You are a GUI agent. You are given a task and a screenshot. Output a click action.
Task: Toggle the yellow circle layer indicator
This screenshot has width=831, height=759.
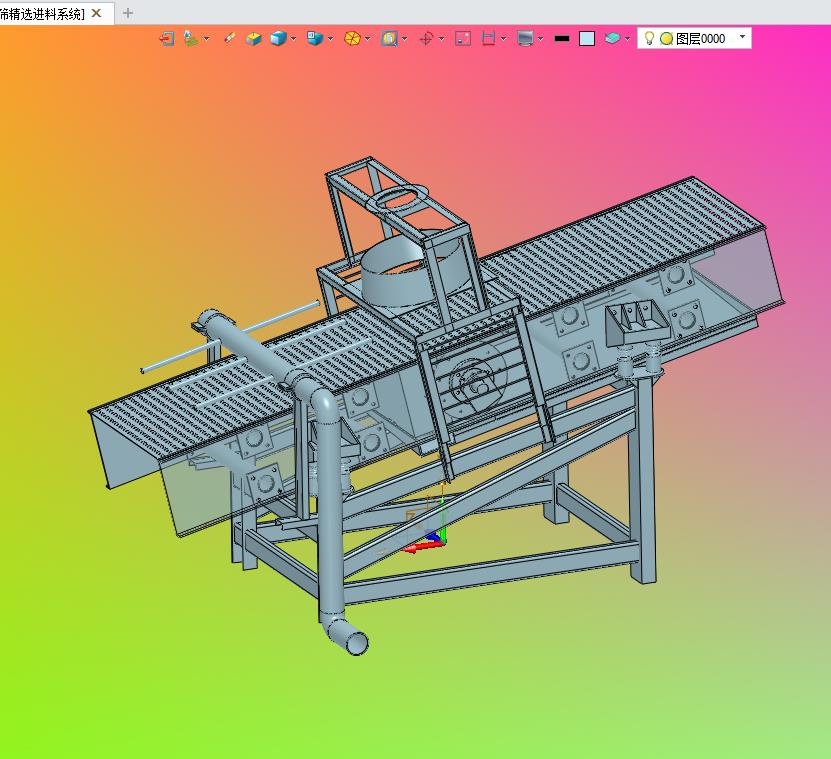pos(666,38)
